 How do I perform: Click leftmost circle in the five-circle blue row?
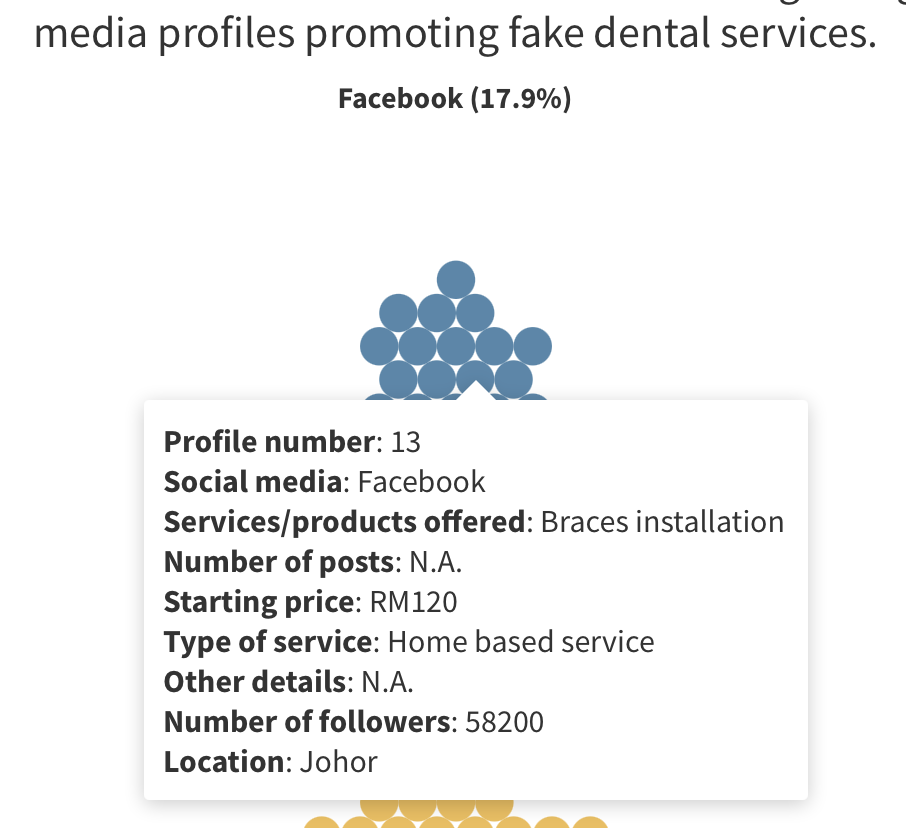click(x=379, y=346)
